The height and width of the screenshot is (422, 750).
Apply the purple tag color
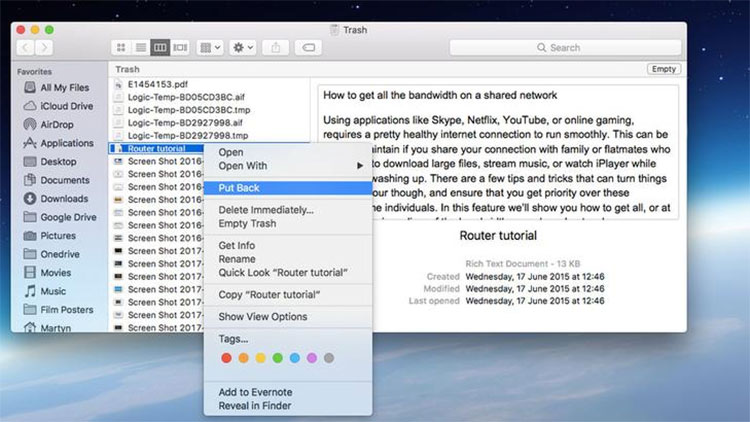(x=312, y=358)
